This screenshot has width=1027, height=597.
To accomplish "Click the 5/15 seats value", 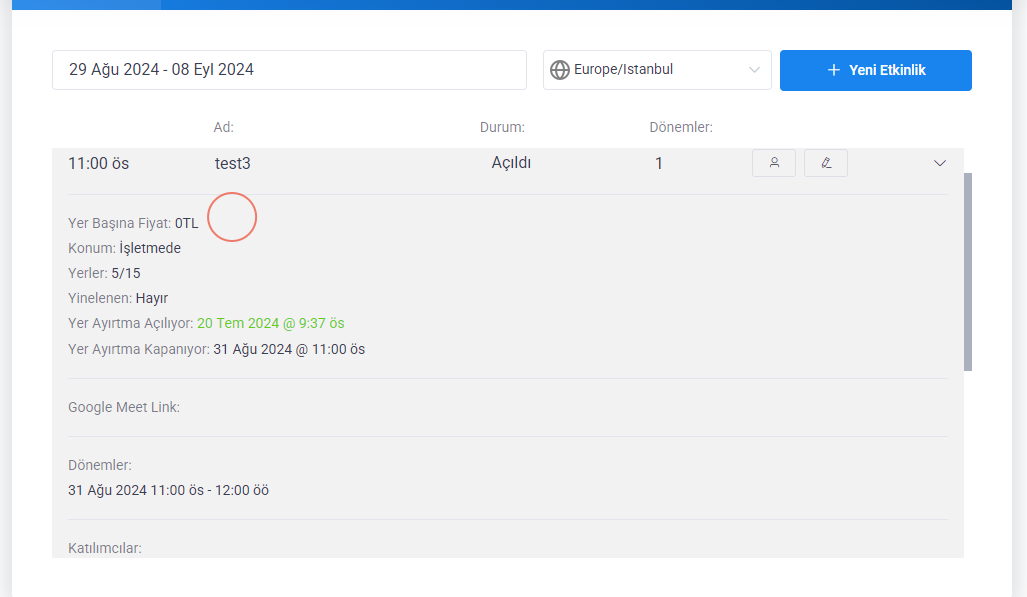I will tap(126, 273).
